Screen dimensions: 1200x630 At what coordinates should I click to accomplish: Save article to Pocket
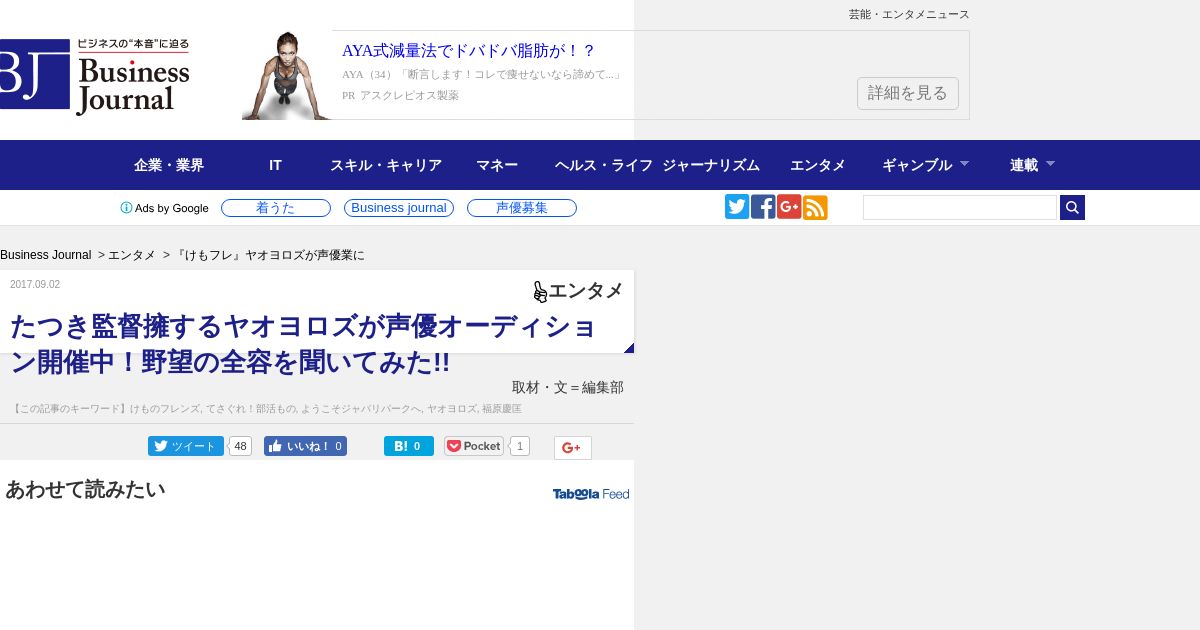click(x=474, y=446)
